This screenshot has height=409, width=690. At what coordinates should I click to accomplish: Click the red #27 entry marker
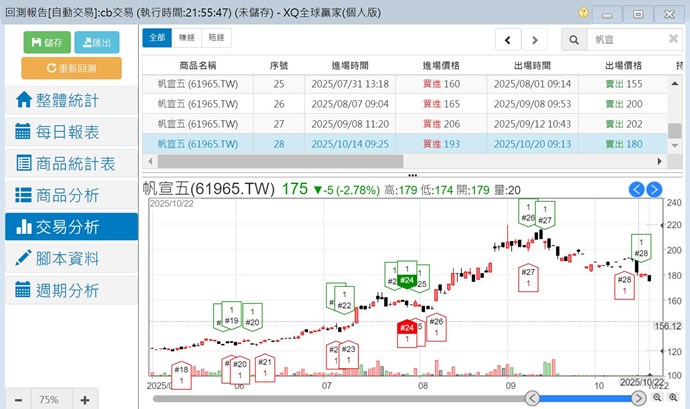528,277
